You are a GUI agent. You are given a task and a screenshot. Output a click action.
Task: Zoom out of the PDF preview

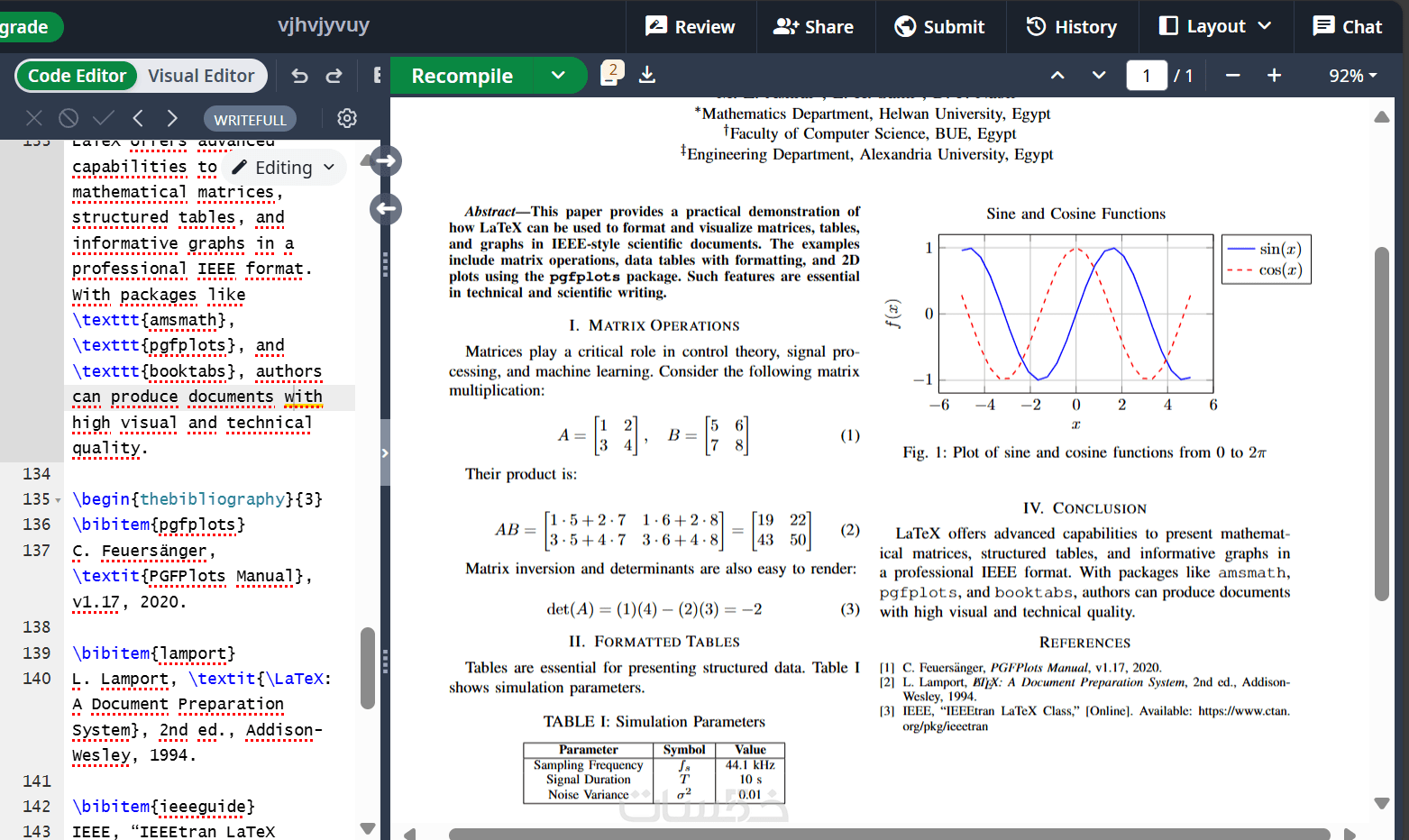(1232, 76)
